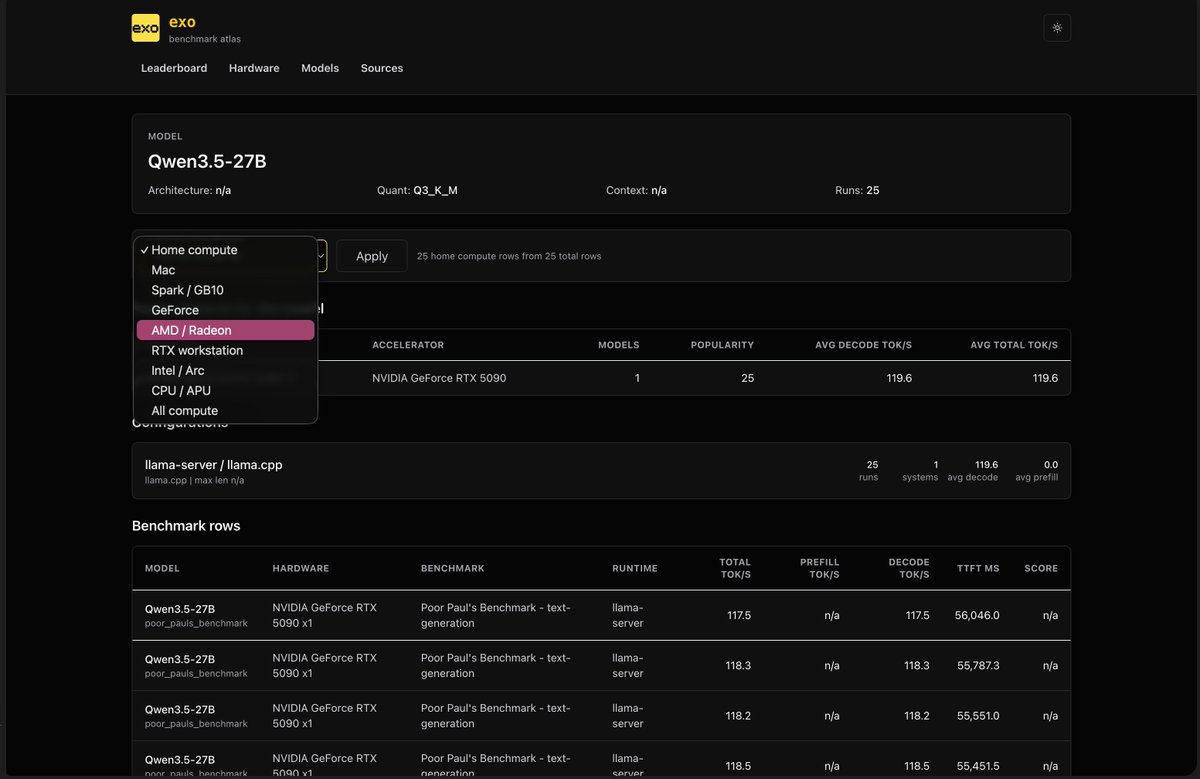Click the TTFT MS column header
Screen dimensions: 1200x779
click(977, 568)
